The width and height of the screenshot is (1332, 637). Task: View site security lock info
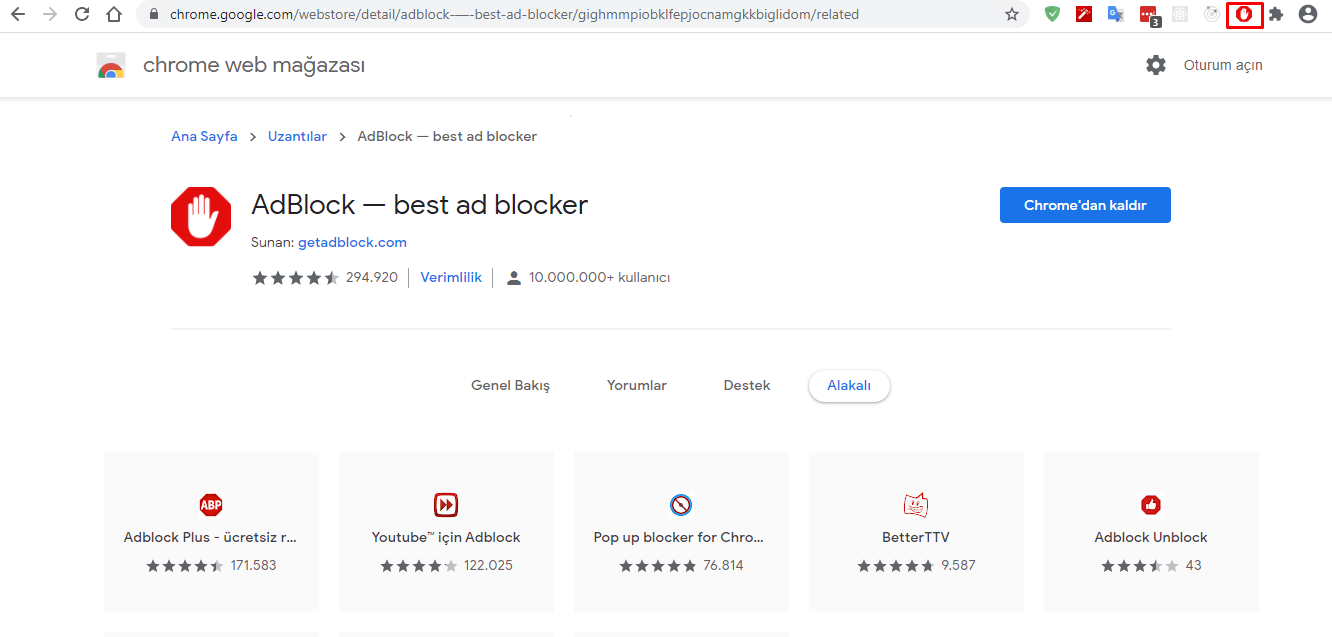click(153, 15)
